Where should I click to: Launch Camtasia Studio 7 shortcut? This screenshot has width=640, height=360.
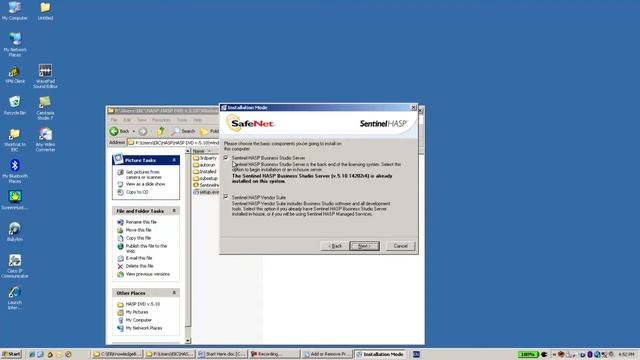pos(45,108)
